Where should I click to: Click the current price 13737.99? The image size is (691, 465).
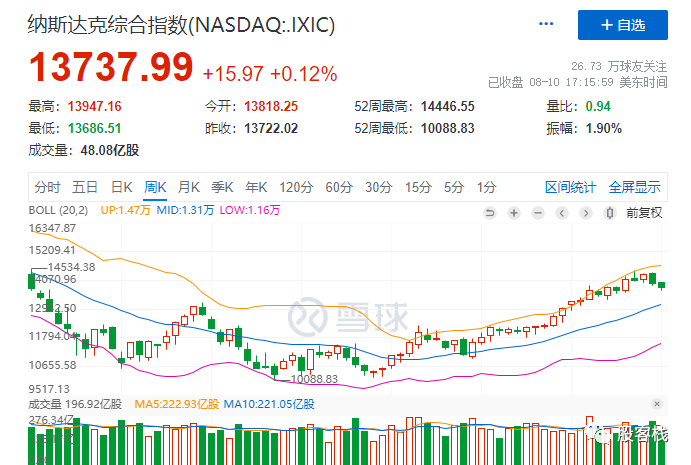pos(111,67)
